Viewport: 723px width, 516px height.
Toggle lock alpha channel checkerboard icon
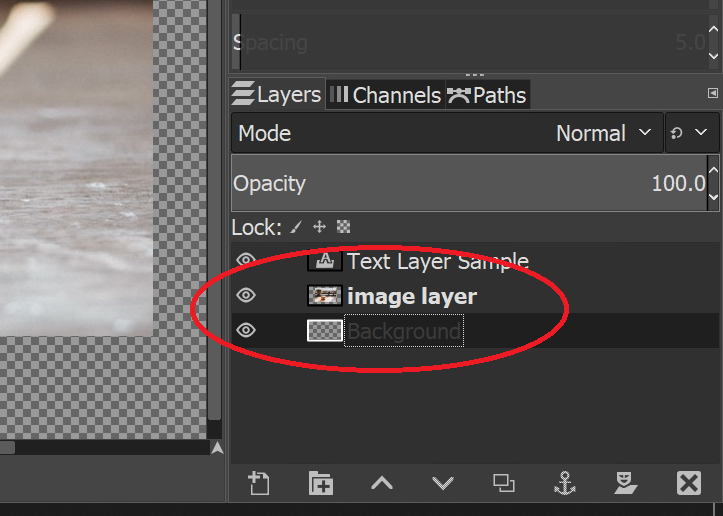pyautogui.click(x=343, y=227)
